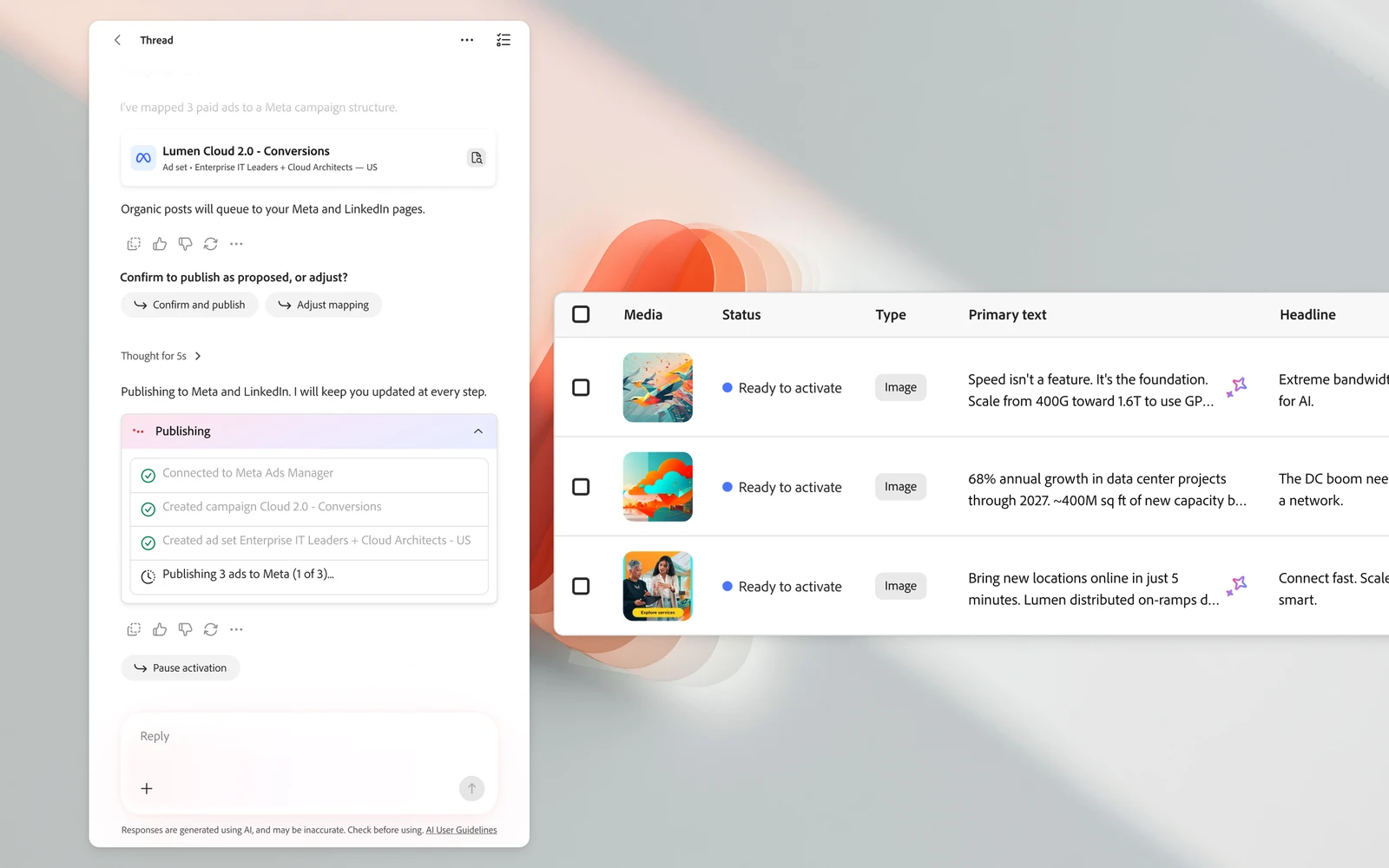This screenshot has width=1389, height=868.
Task: Collapse the Publishing progress panel
Action: pyautogui.click(x=478, y=431)
